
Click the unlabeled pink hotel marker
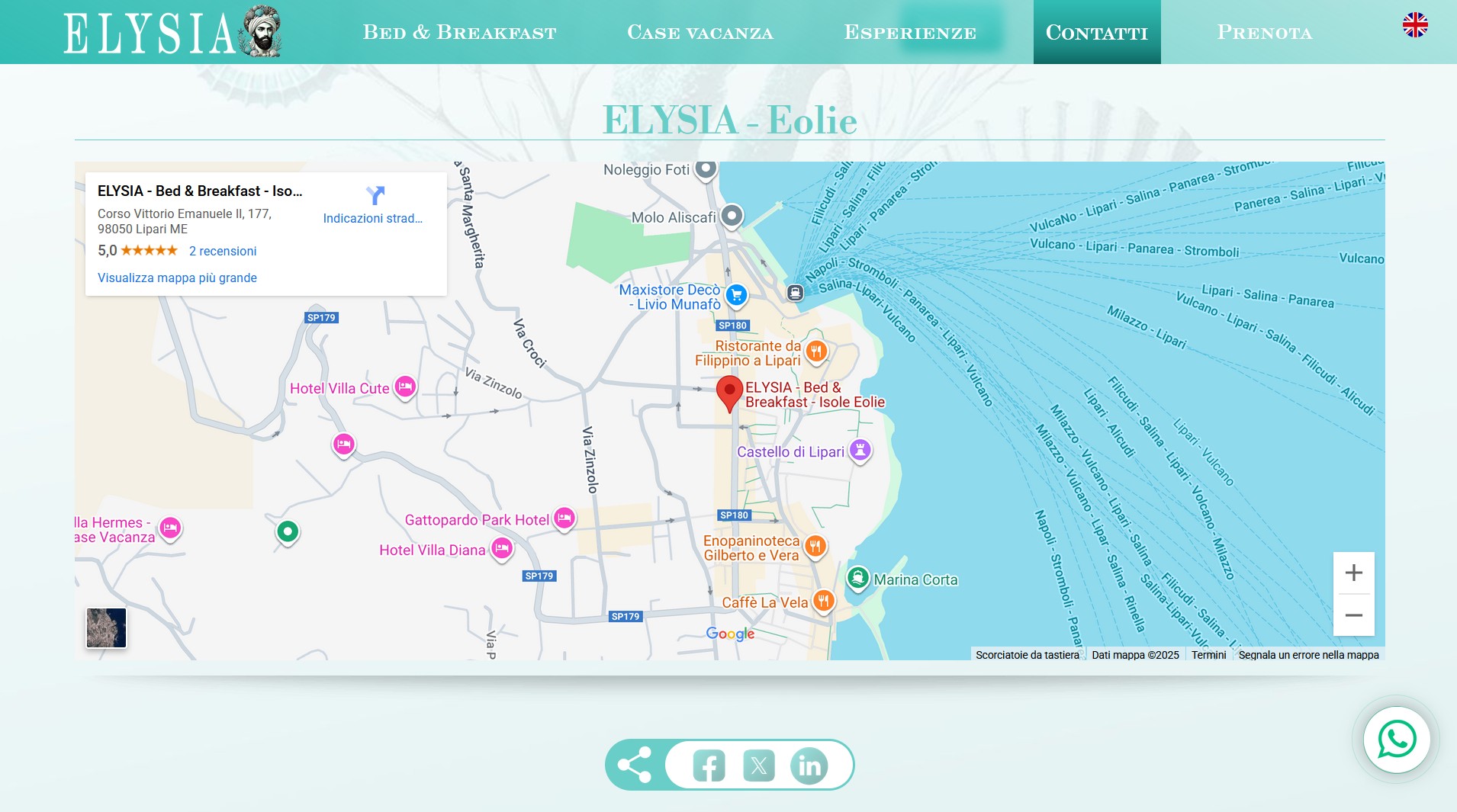(344, 444)
